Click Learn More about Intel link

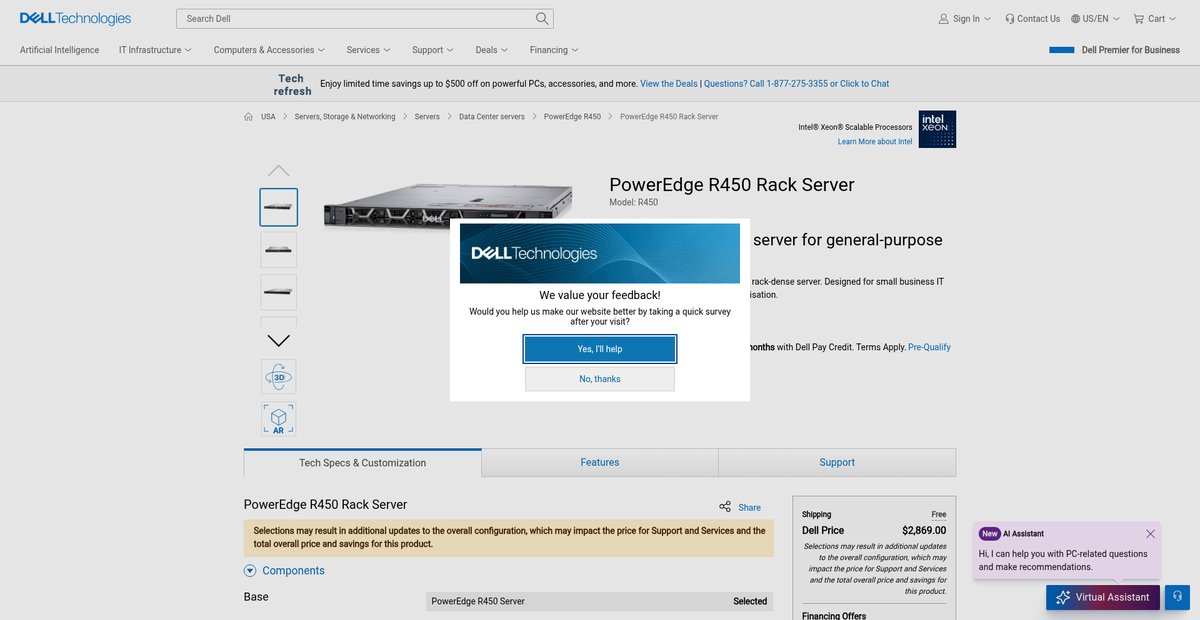click(875, 142)
